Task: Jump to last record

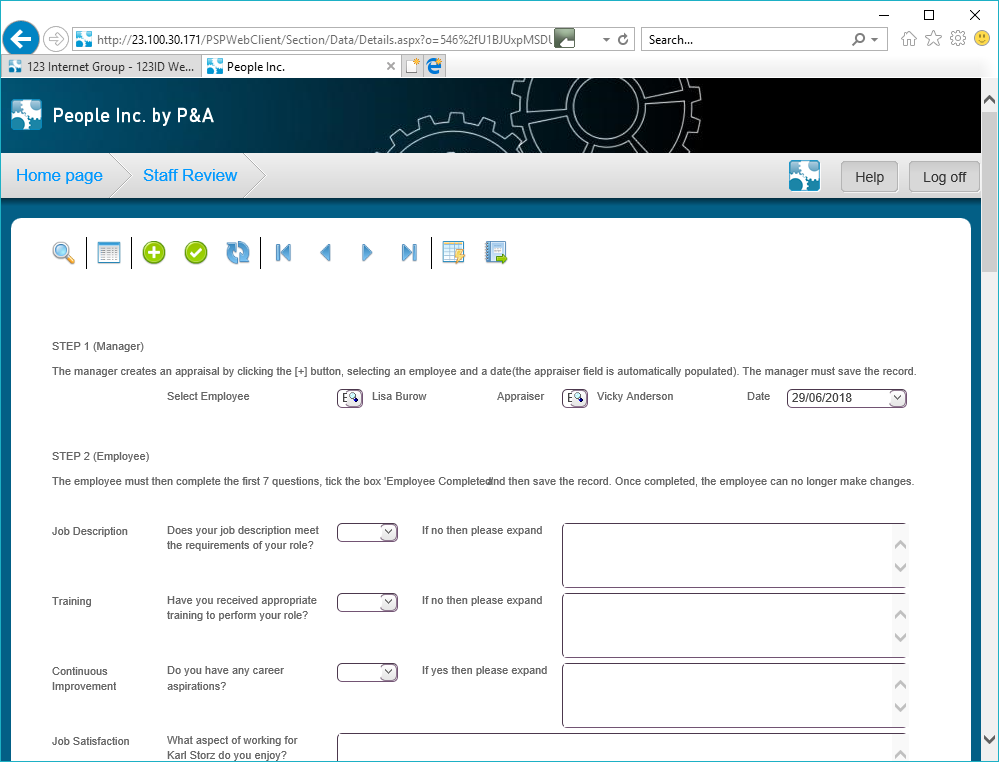Action: tap(409, 253)
